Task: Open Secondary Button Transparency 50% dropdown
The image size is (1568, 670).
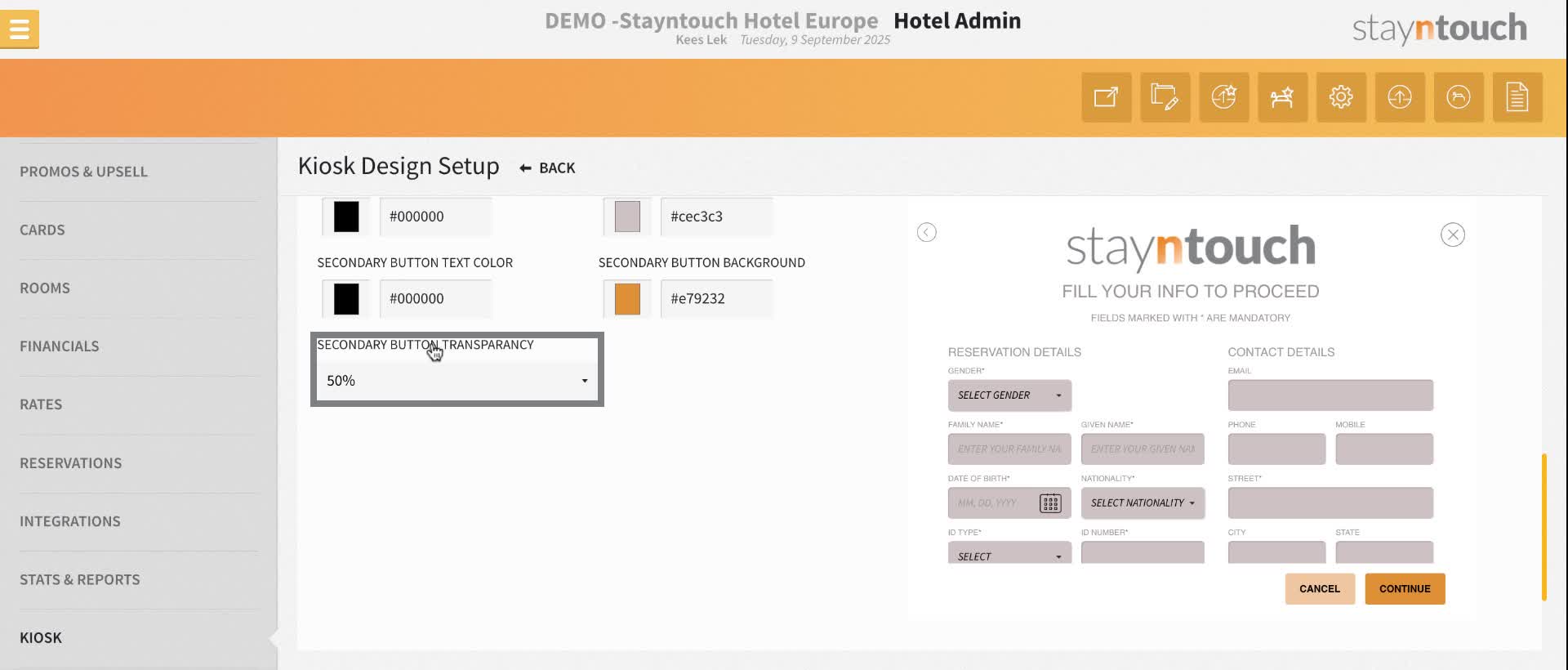Action: point(457,381)
